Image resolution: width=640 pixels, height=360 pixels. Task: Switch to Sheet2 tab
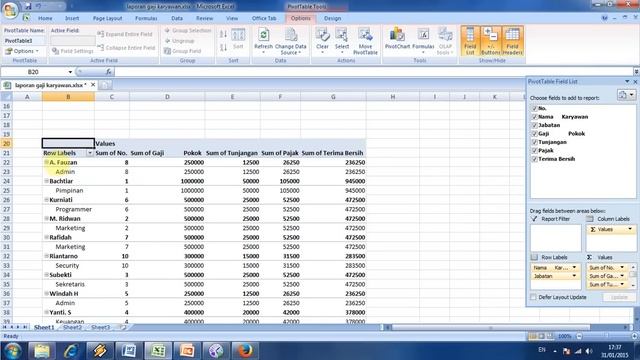point(72,327)
